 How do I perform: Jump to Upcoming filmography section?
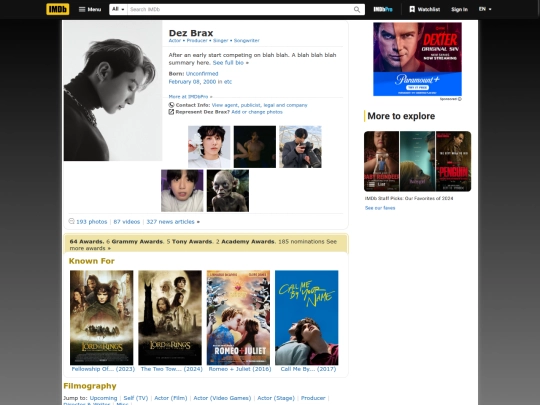pos(103,398)
